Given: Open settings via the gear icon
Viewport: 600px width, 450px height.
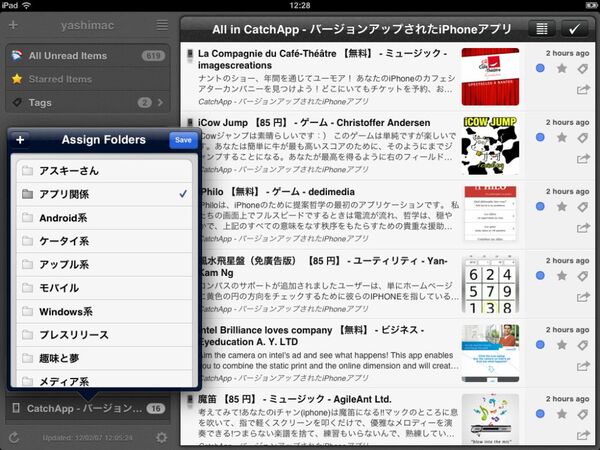Looking at the screenshot, I should click(161, 437).
